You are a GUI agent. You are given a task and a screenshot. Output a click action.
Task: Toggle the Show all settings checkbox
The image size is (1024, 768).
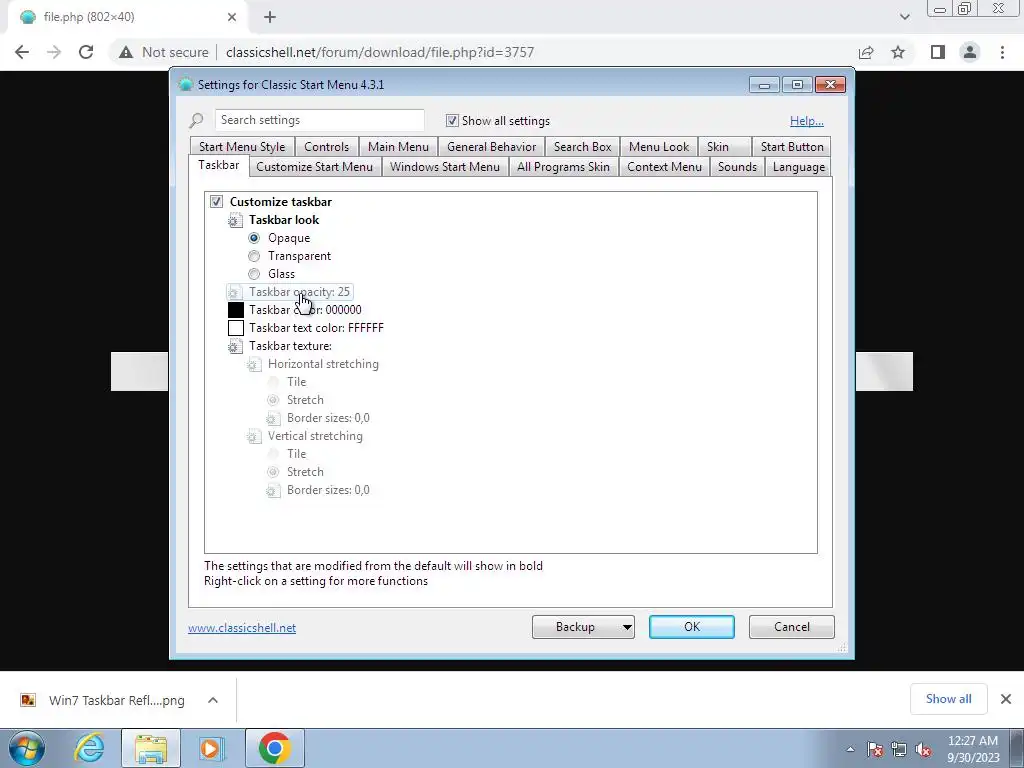[x=452, y=121]
